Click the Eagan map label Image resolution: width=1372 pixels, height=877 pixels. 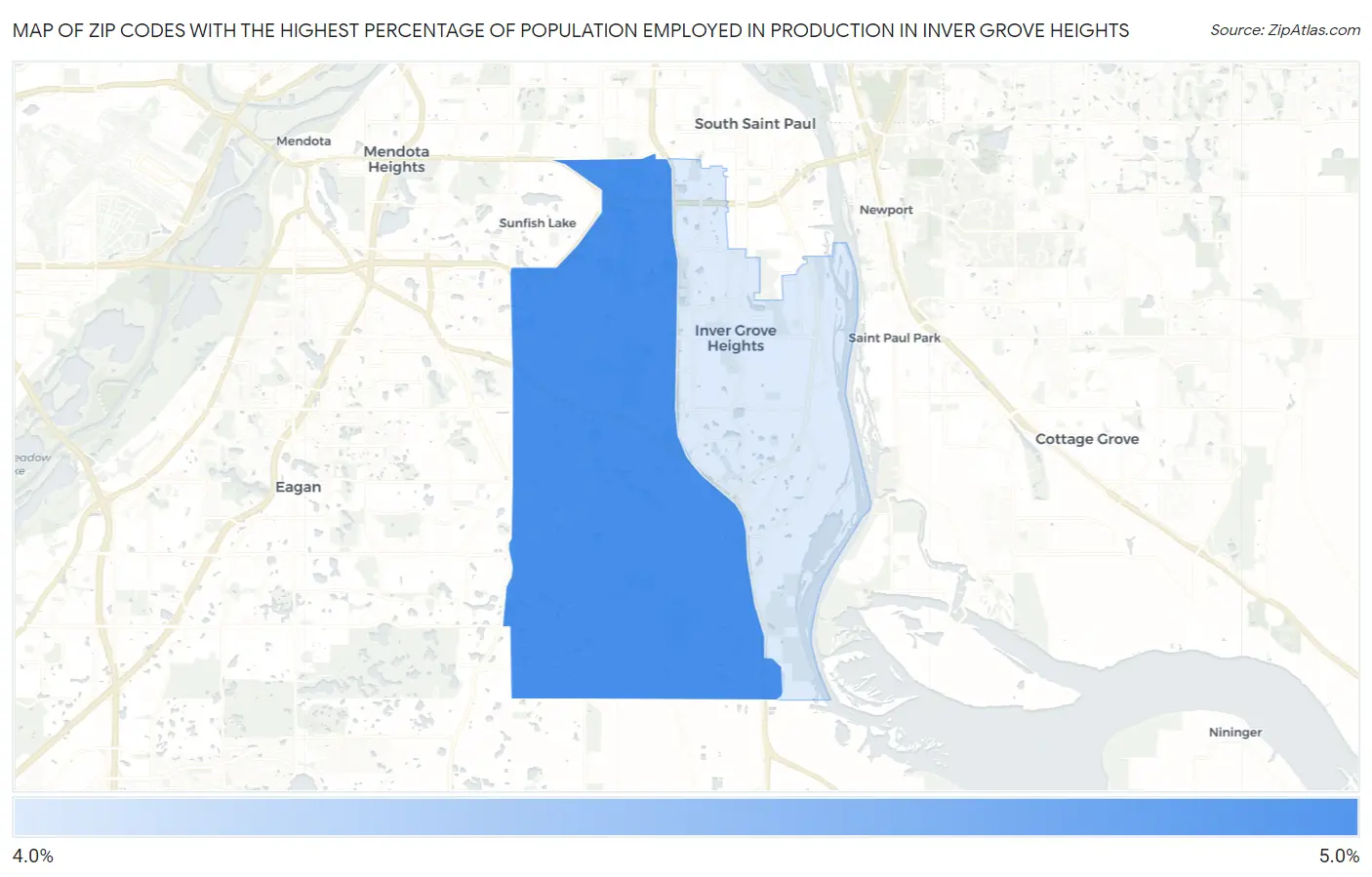(x=298, y=487)
